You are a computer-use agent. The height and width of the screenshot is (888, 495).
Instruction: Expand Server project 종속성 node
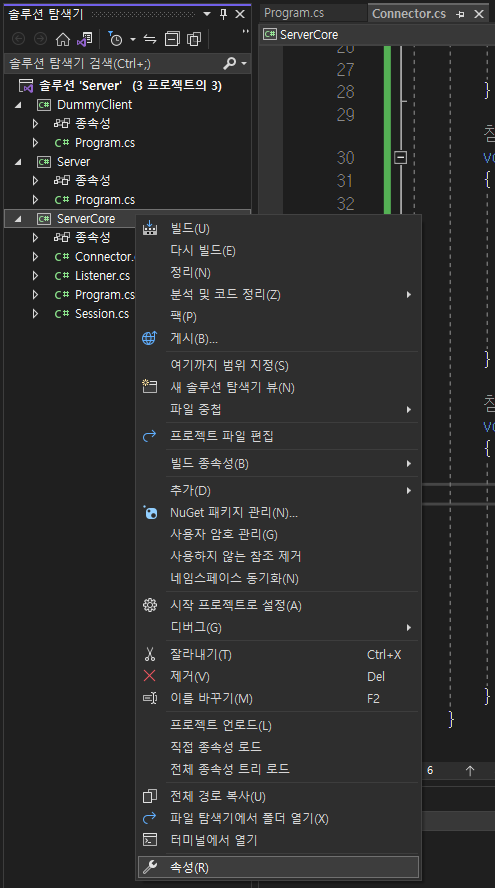point(36,181)
